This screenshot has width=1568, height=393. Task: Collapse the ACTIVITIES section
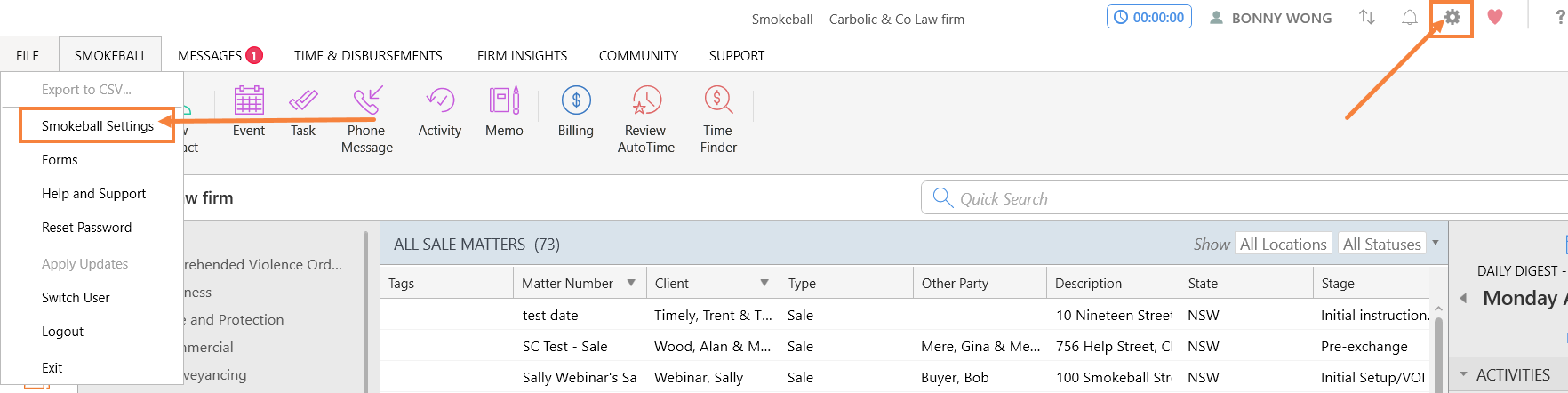1463,374
